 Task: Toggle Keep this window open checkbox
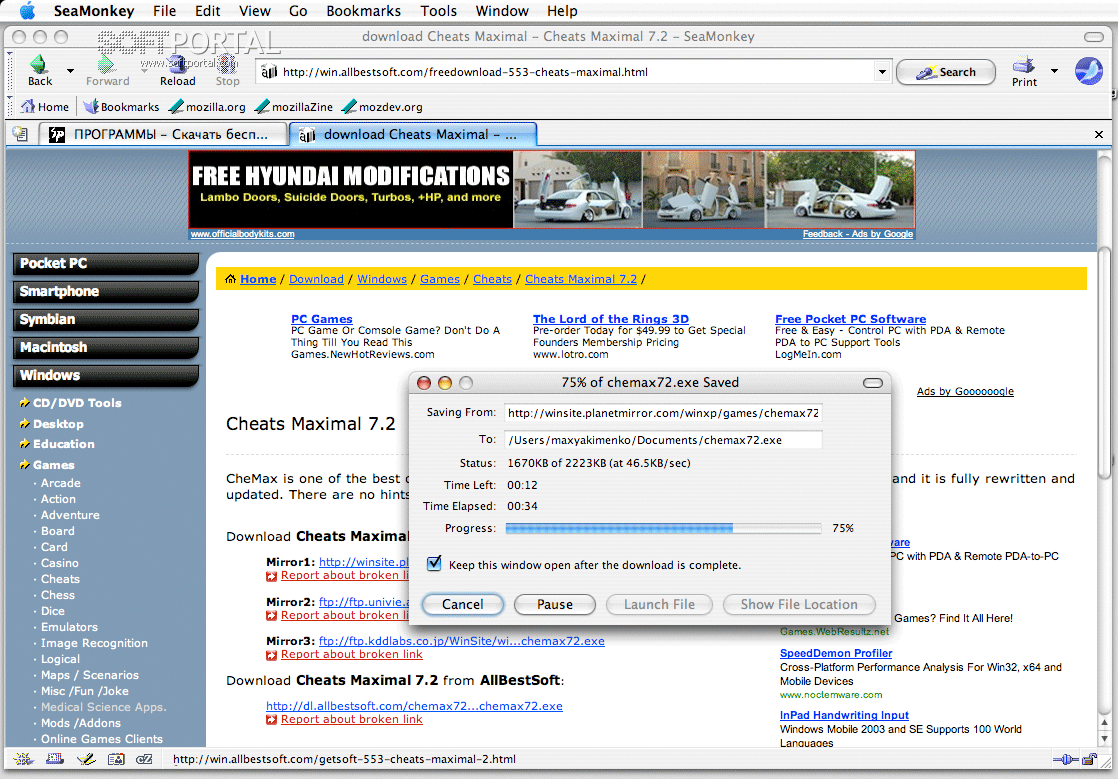click(434, 564)
